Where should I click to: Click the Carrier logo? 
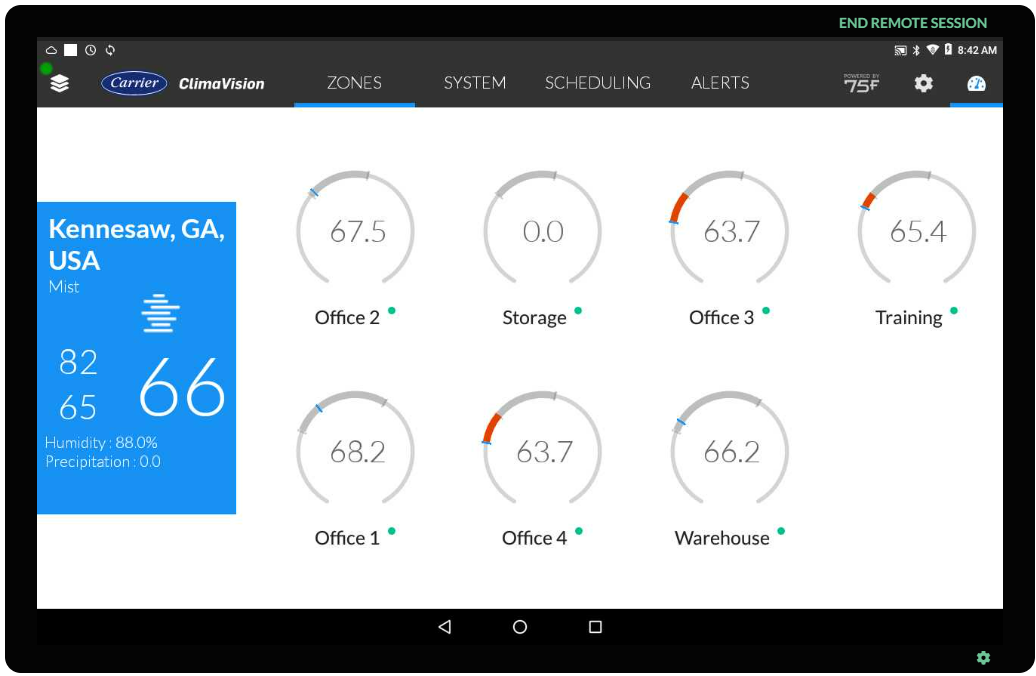(134, 83)
